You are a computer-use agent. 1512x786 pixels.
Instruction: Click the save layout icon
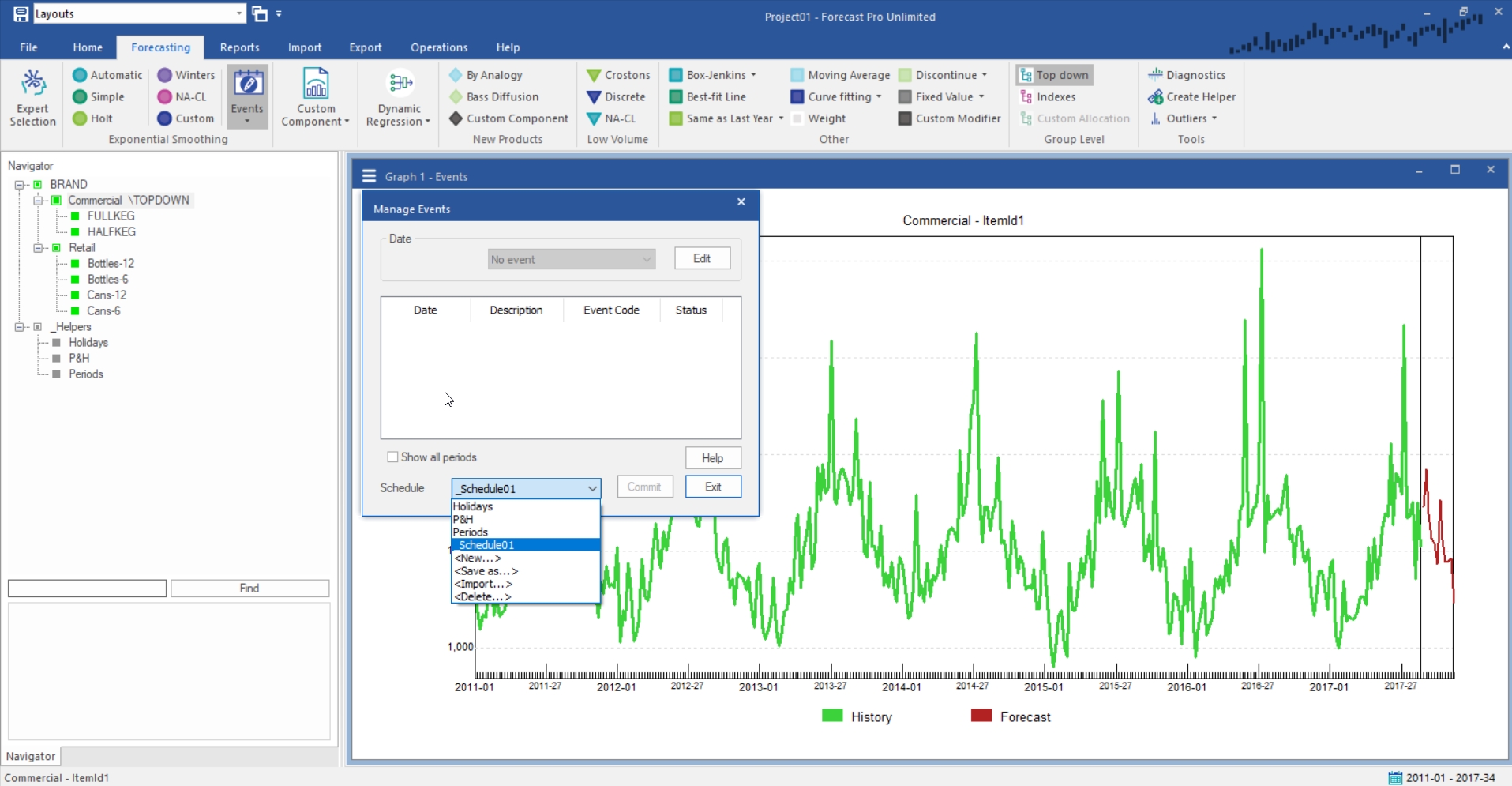(x=21, y=13)
